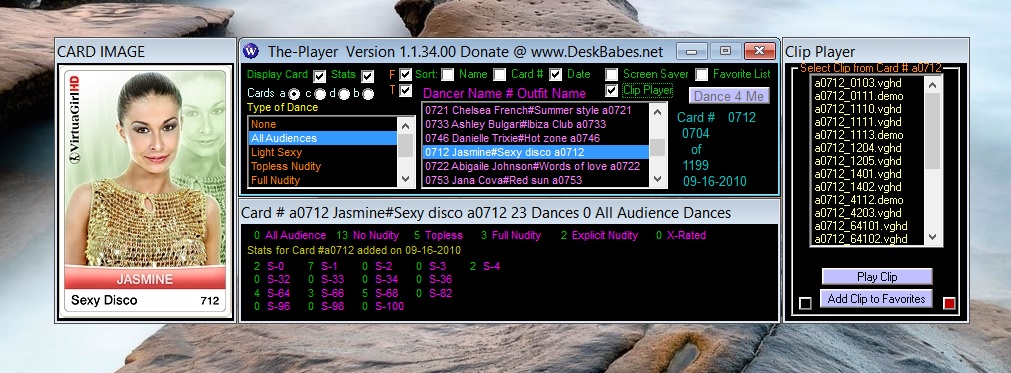The width and height of the screenshot is (1011, 373).
Task: Select clip a0712_0103.vghd
Action: (868, 83)
